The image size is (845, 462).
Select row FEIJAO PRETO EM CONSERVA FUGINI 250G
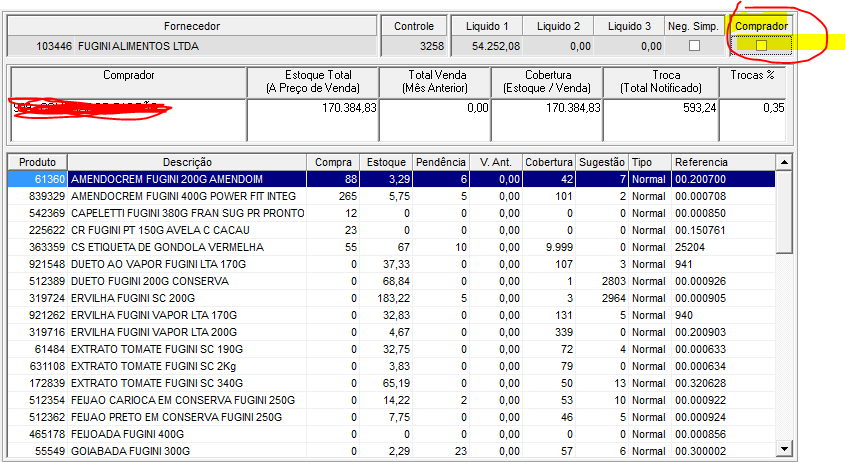(x=391, y=417)
